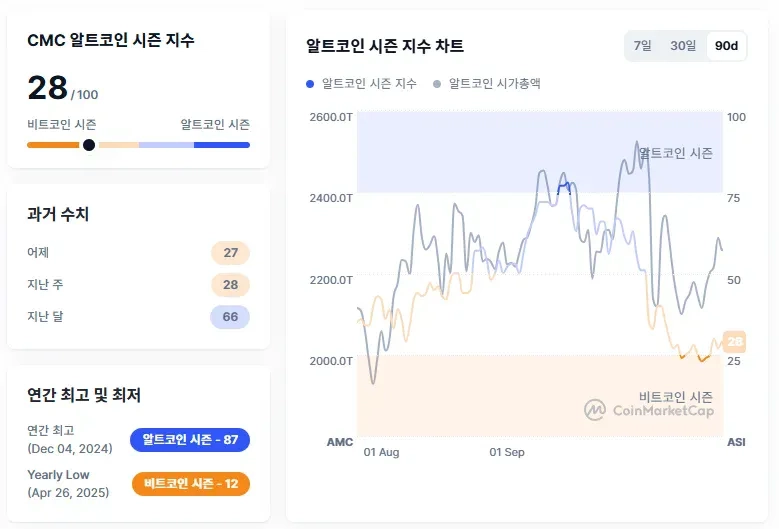Select the 7일 chart range tab
Viewport: 779px width, 529px height.
coord(642,46)
